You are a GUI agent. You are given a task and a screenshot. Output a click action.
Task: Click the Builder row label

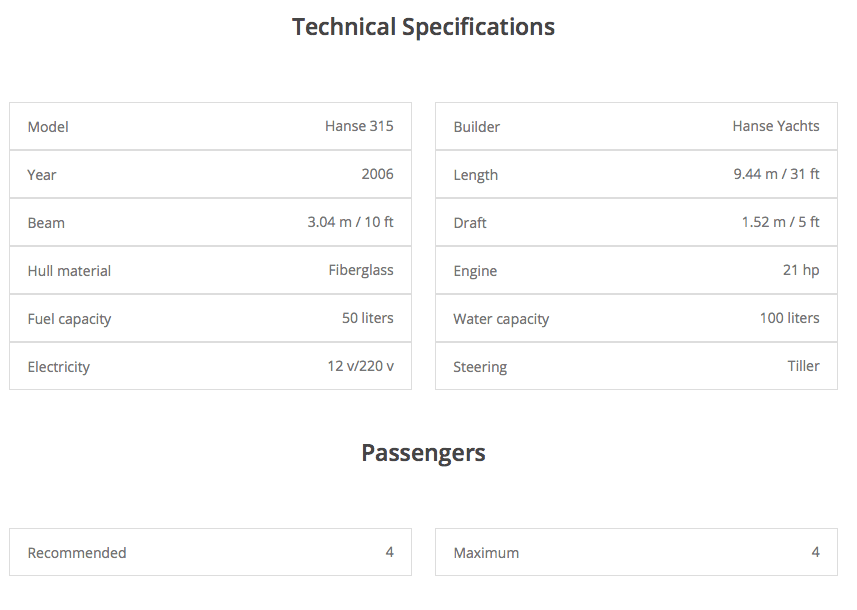point(476,127)
